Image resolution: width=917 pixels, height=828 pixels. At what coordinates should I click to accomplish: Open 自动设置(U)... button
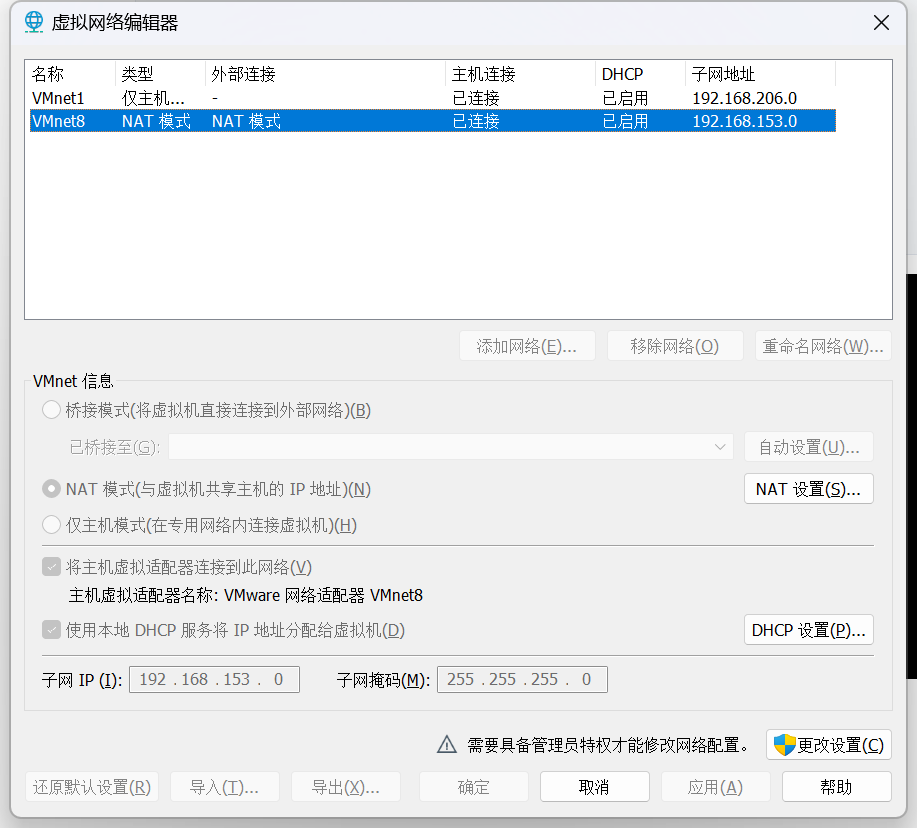(x=809, y=447)
